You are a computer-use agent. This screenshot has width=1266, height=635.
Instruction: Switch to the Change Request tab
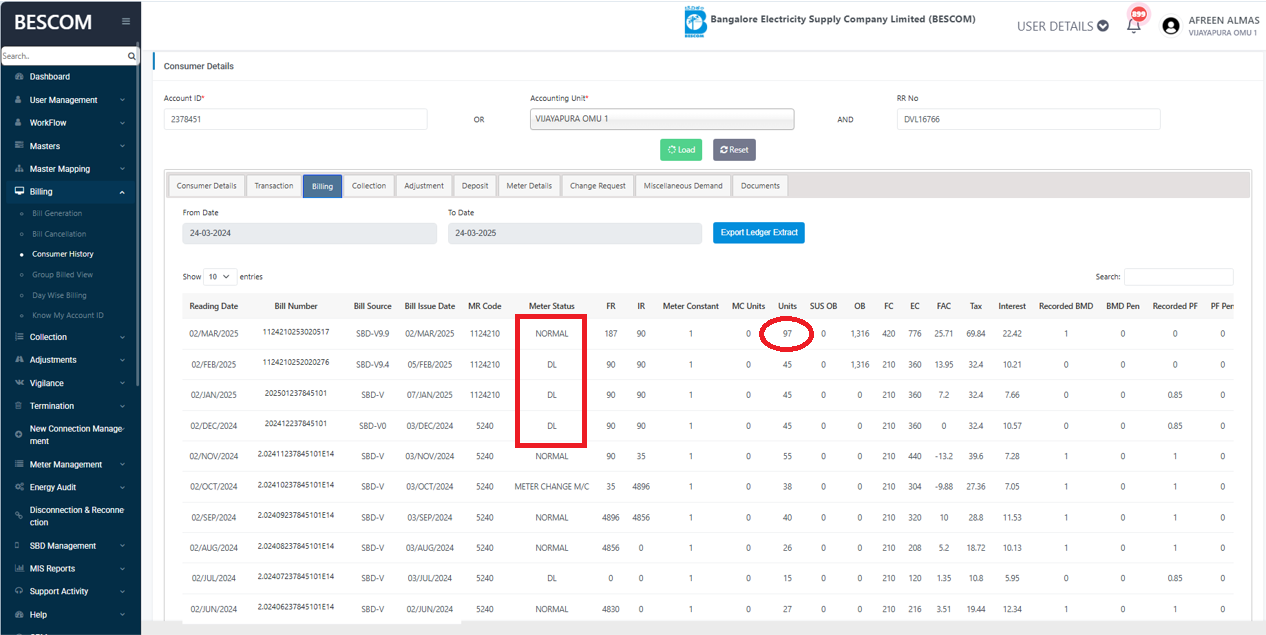click(x=598, y=186)
